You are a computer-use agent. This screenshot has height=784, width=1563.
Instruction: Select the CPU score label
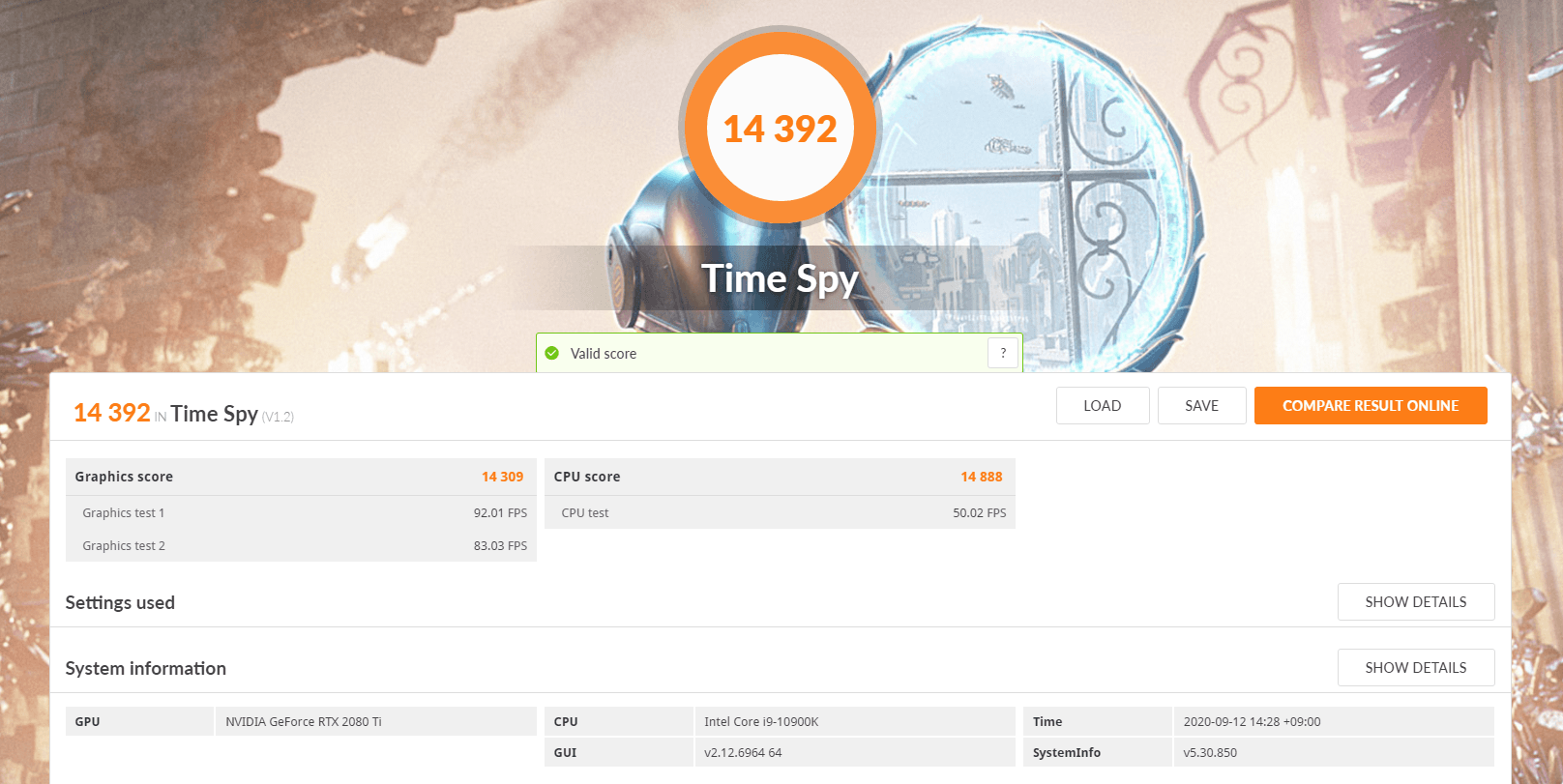(587, 477)
